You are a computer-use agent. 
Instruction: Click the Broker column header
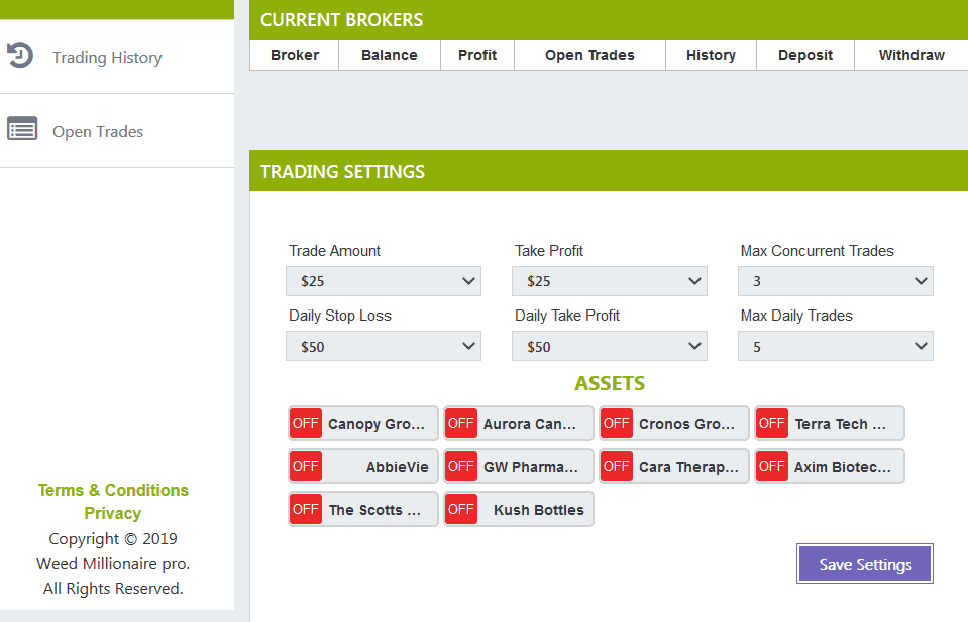coord(294,56)
